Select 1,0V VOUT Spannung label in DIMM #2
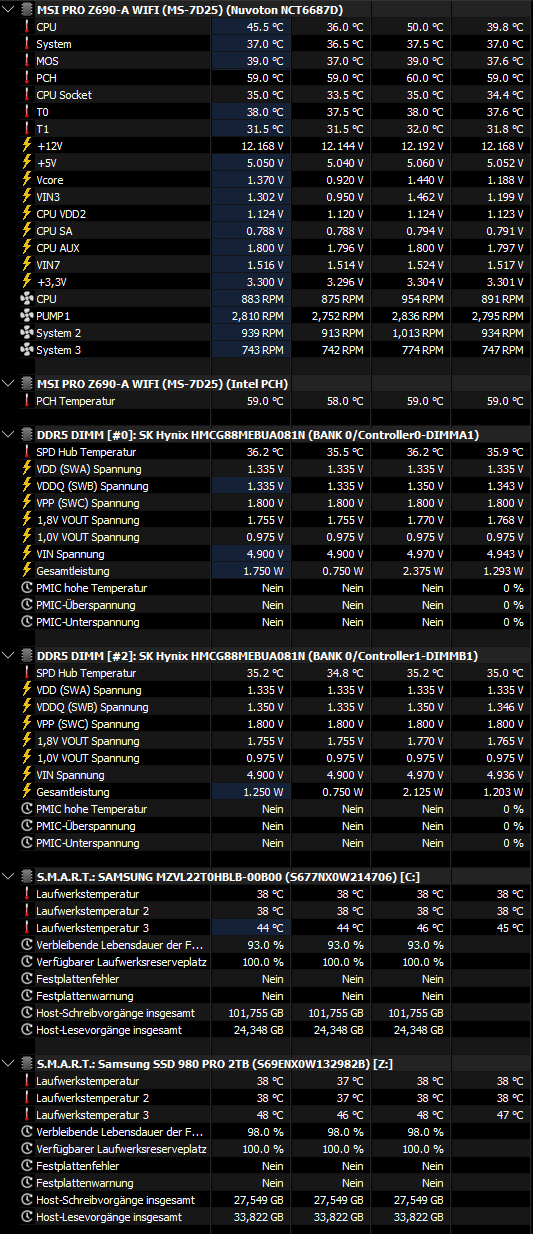Screen dimensions: 533x1234 88,758
